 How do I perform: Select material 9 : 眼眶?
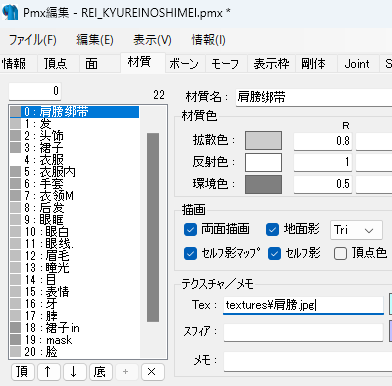tap(74, 220)
